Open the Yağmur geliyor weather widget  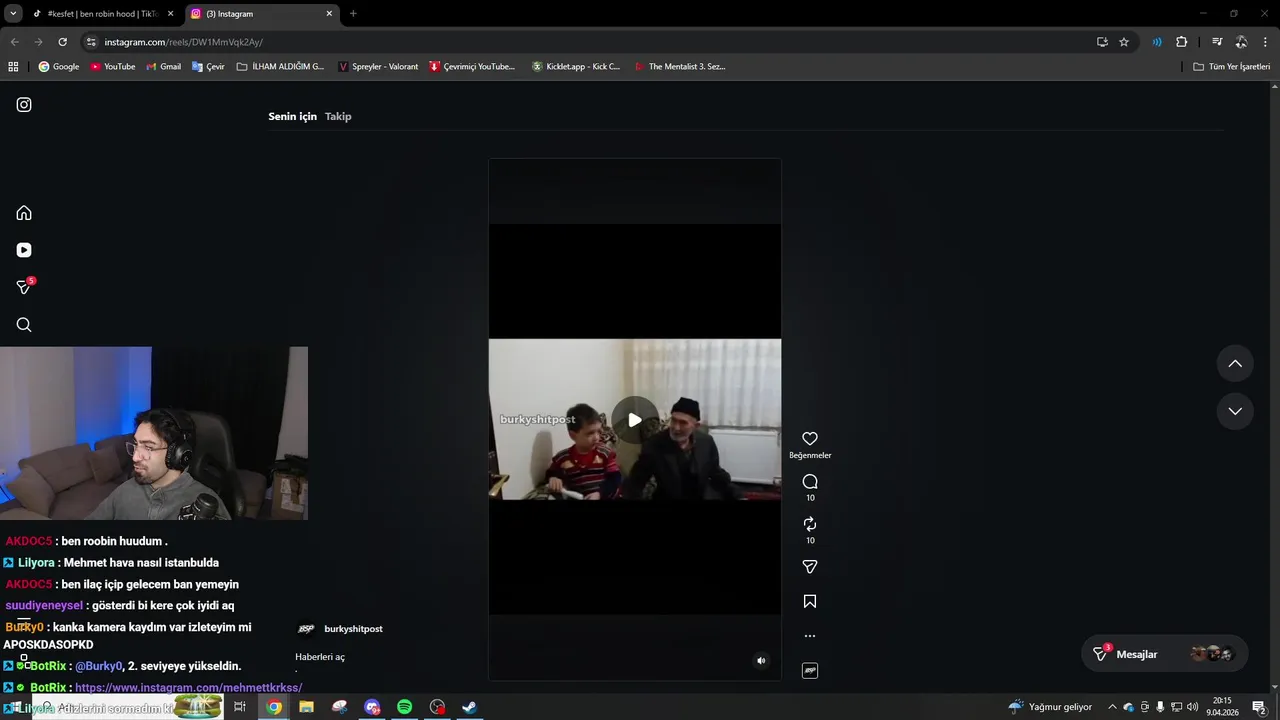pos(1050,707)
